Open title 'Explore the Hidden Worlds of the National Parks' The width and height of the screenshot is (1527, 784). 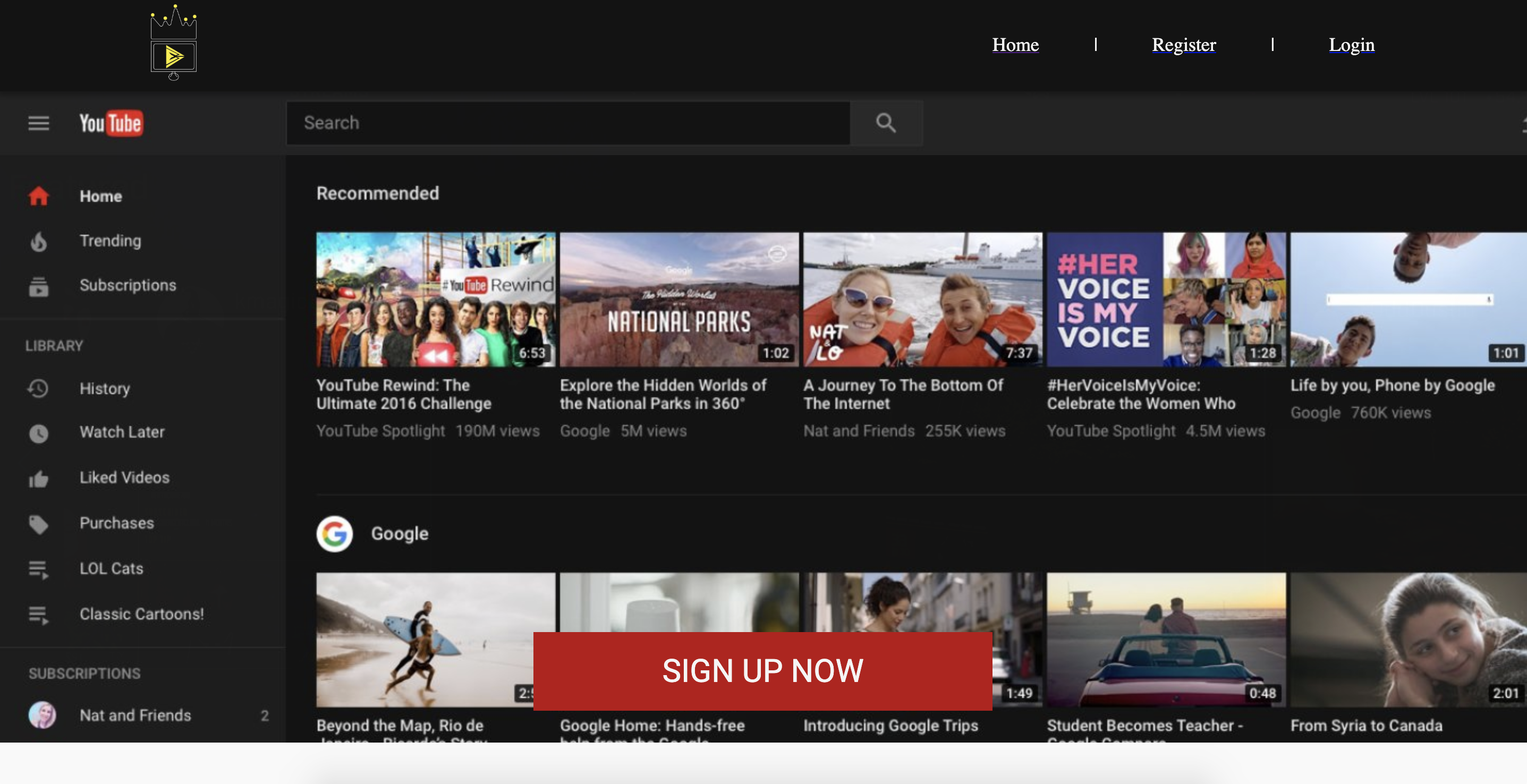pos(663,394)
